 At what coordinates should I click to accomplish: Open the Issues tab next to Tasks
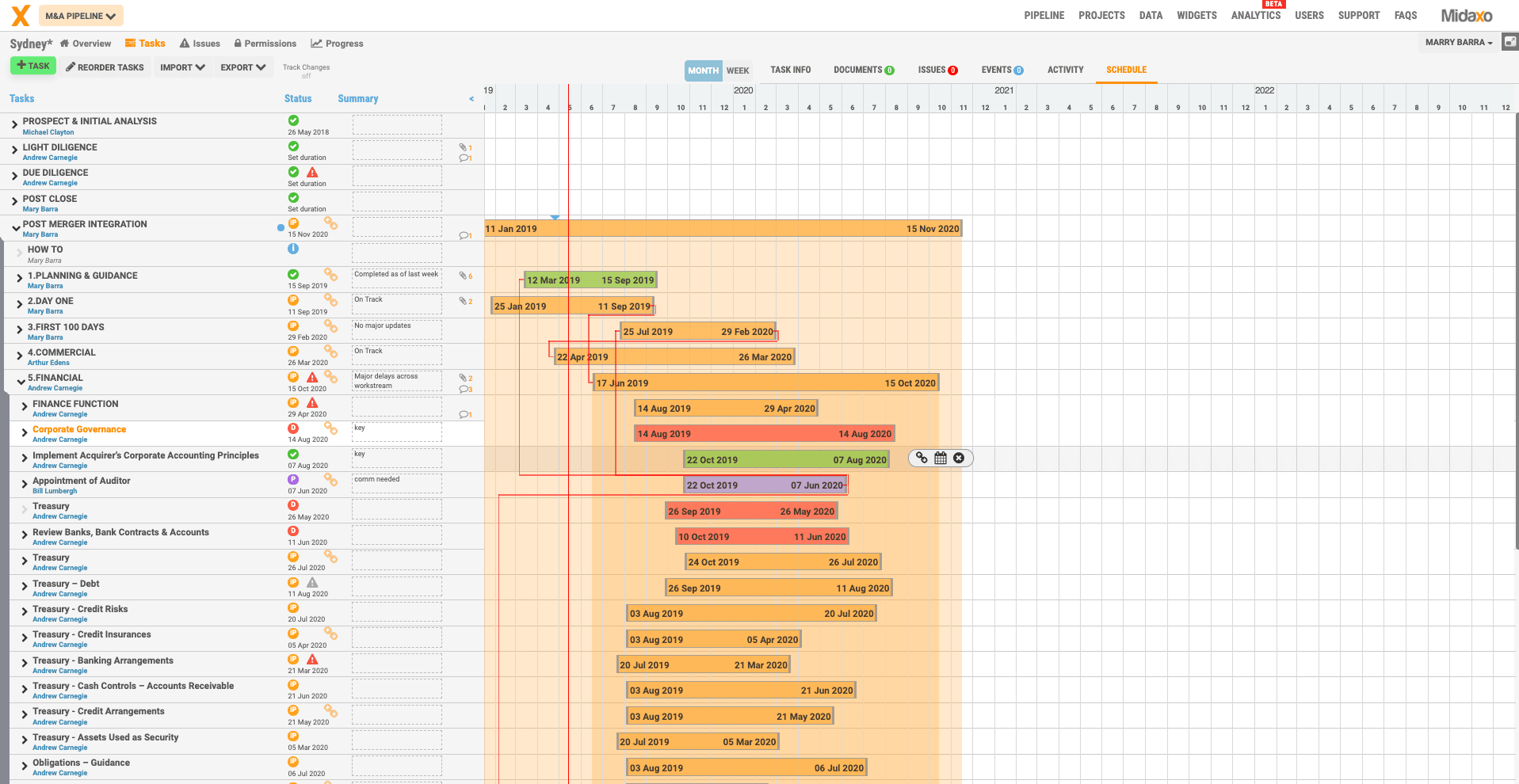200,44
